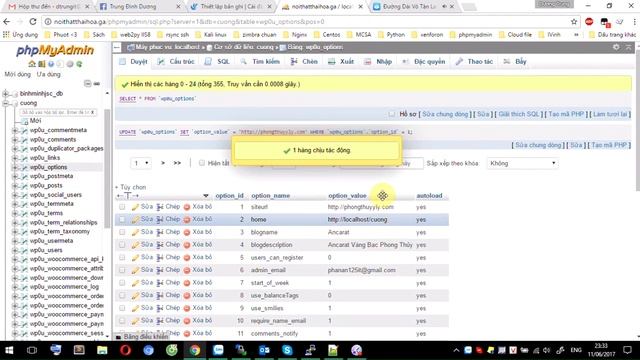The width and height of the screenshot is (640, 360).
Task: Open the wp0u_options table in sidebar
Action: [49, 167]
